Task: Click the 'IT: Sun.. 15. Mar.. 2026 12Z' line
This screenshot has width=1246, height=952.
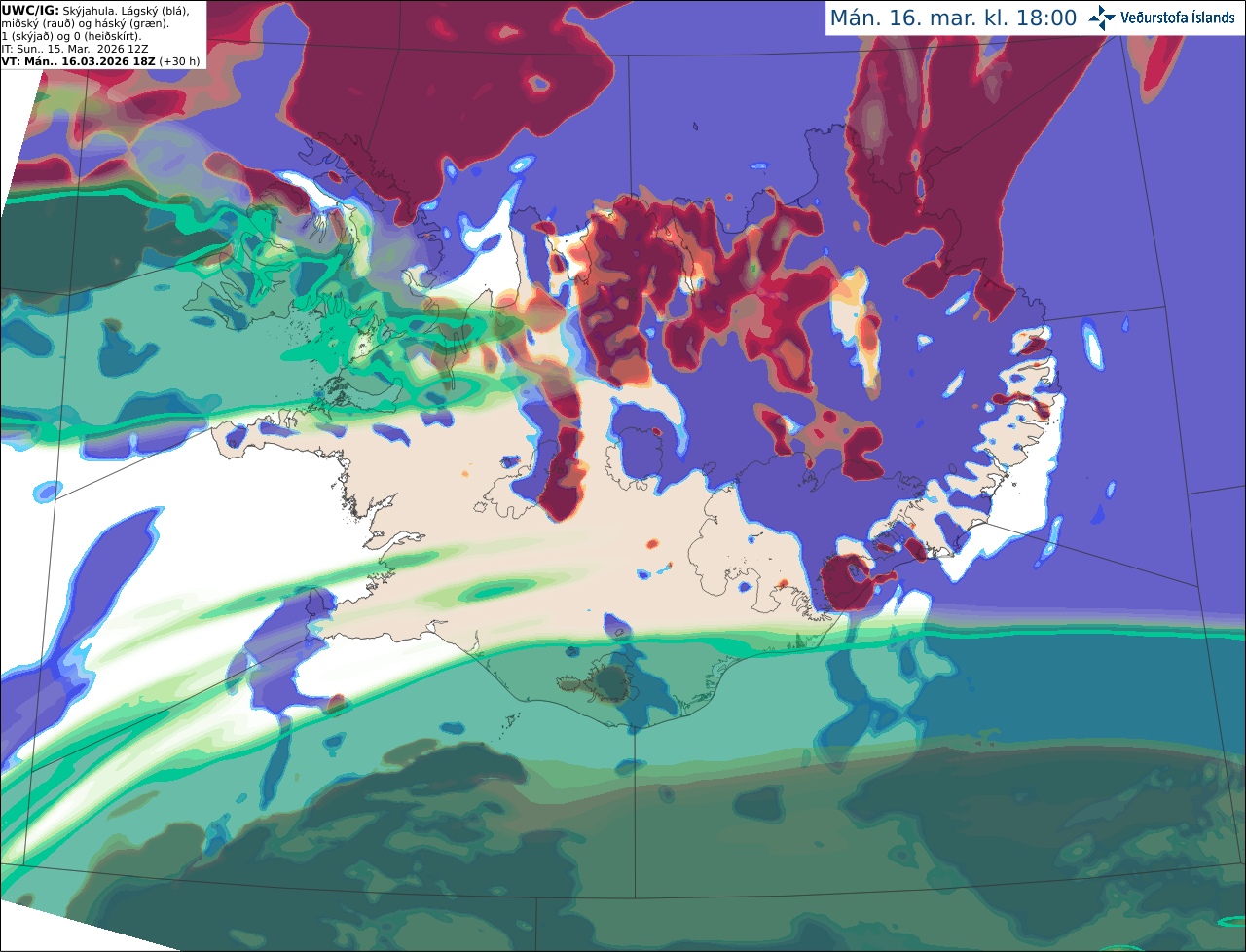Action: coord(75,49)
